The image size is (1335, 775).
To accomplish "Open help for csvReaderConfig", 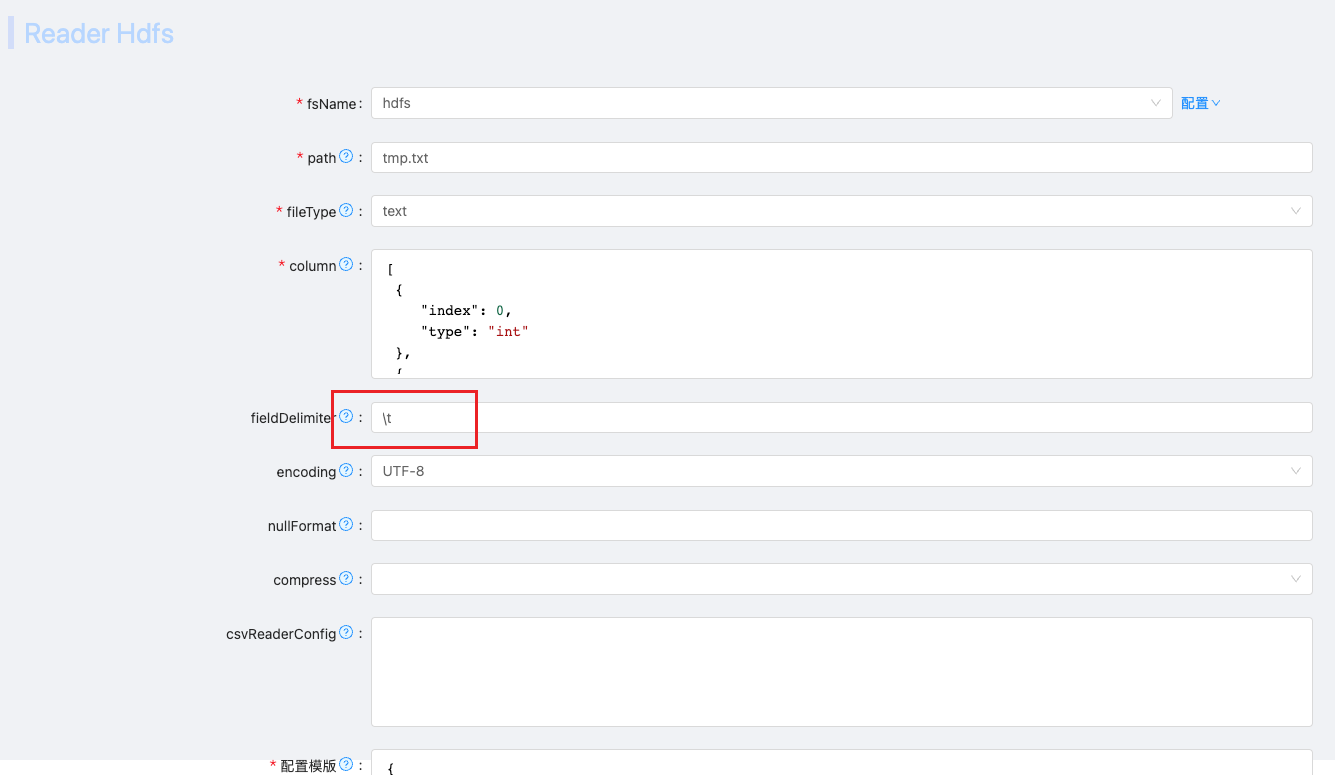I will click(345, 632).
